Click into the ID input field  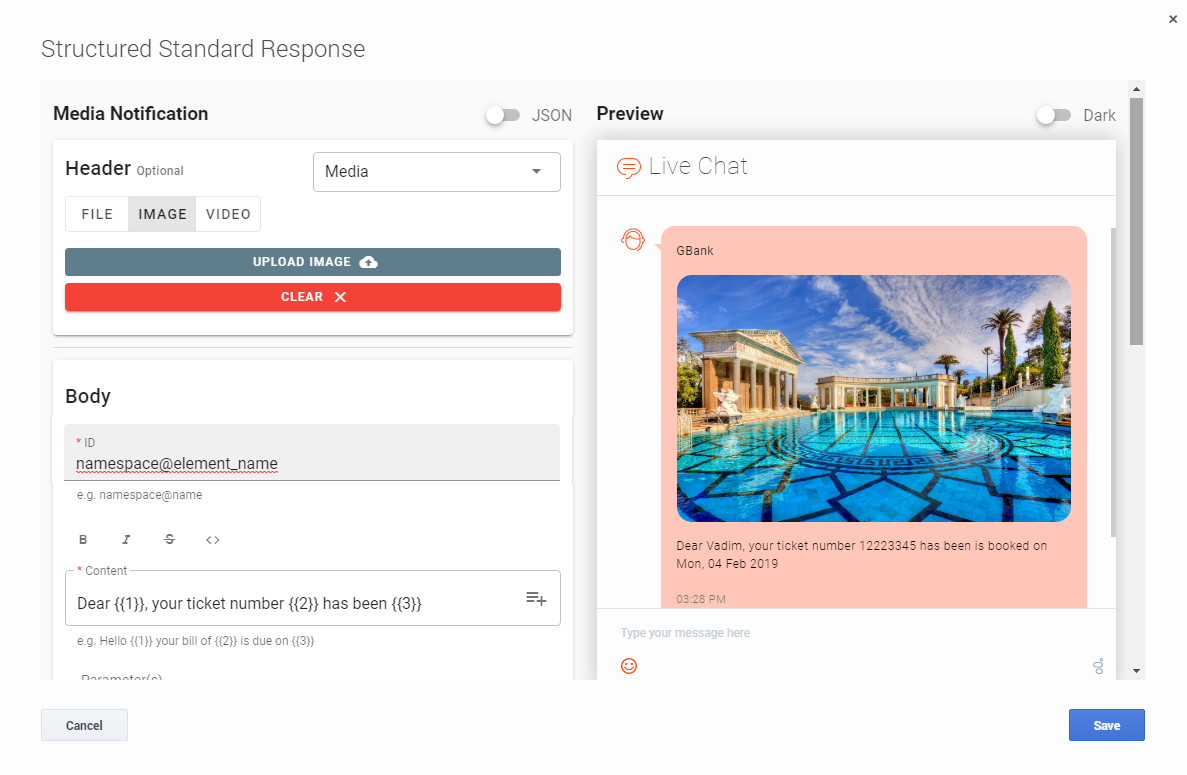click(x=312, y=463)
